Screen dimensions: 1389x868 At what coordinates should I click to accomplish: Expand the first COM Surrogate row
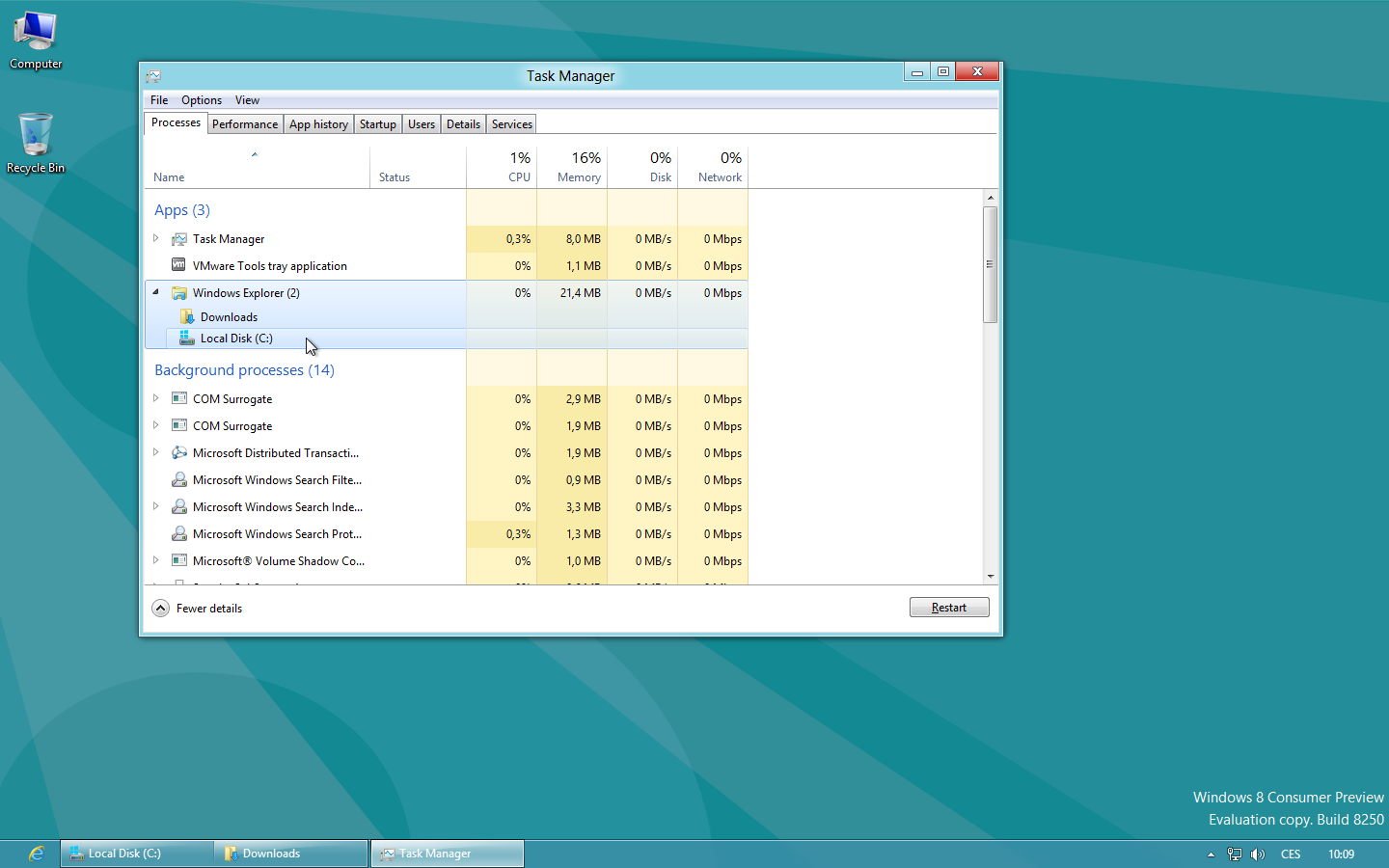pos(155,398)
